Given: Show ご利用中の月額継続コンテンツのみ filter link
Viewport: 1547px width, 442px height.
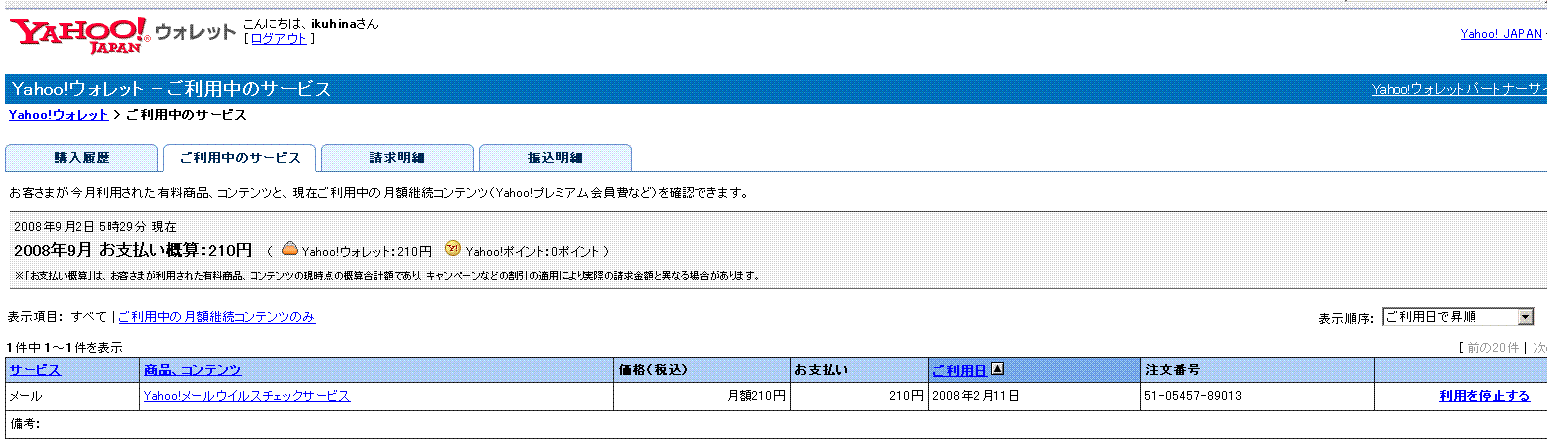Looking at the screenshot, I should pyautogui.click(x=217, y=317).
